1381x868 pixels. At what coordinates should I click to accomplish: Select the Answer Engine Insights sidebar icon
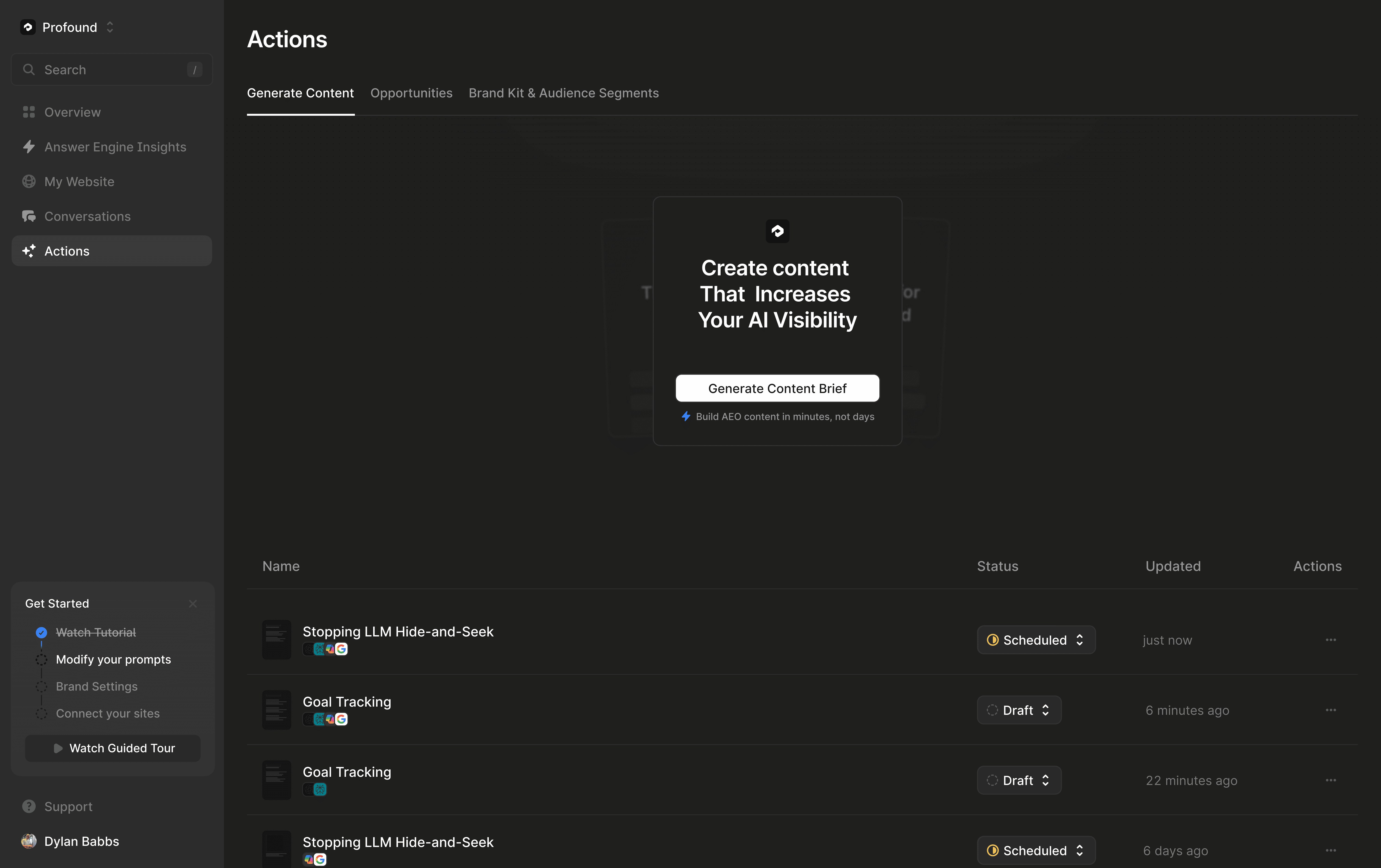point(29,147)
